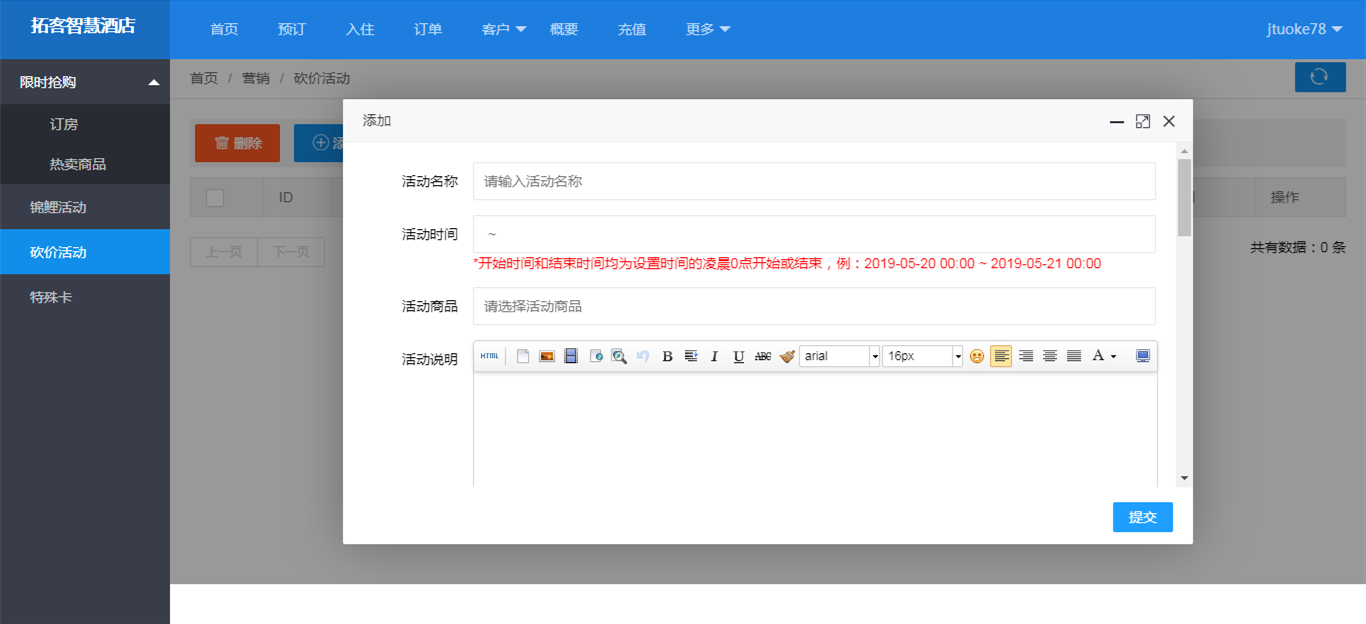
Task: Open 锦鲤活动 sidebar item
Action: click(x=85, y=207)
